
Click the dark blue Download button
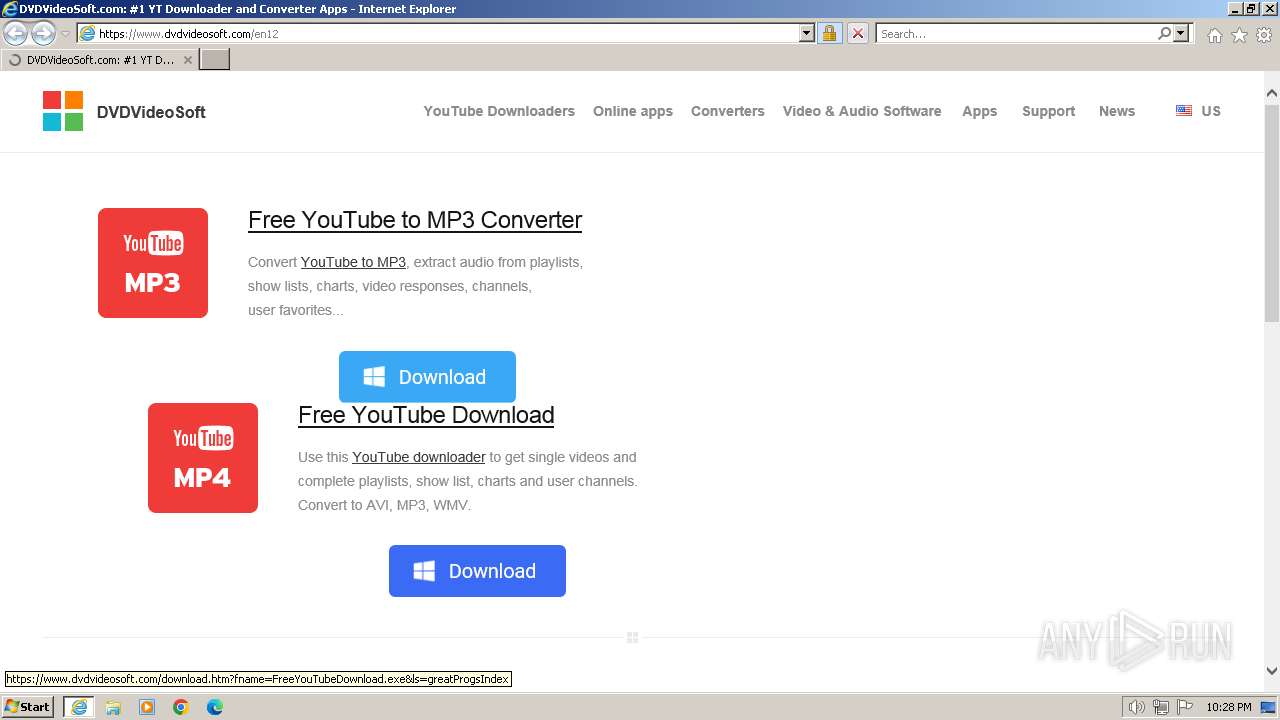[477, 571]
